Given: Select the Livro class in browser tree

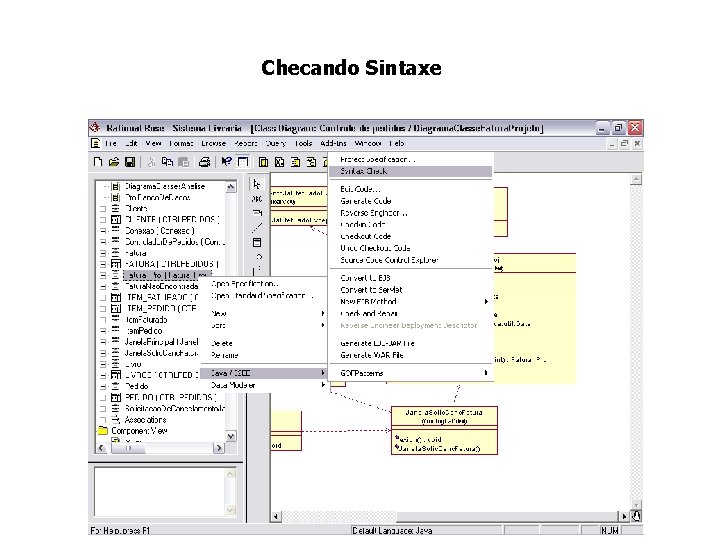Looking at the screenshot, I should (x=133, y=364).
